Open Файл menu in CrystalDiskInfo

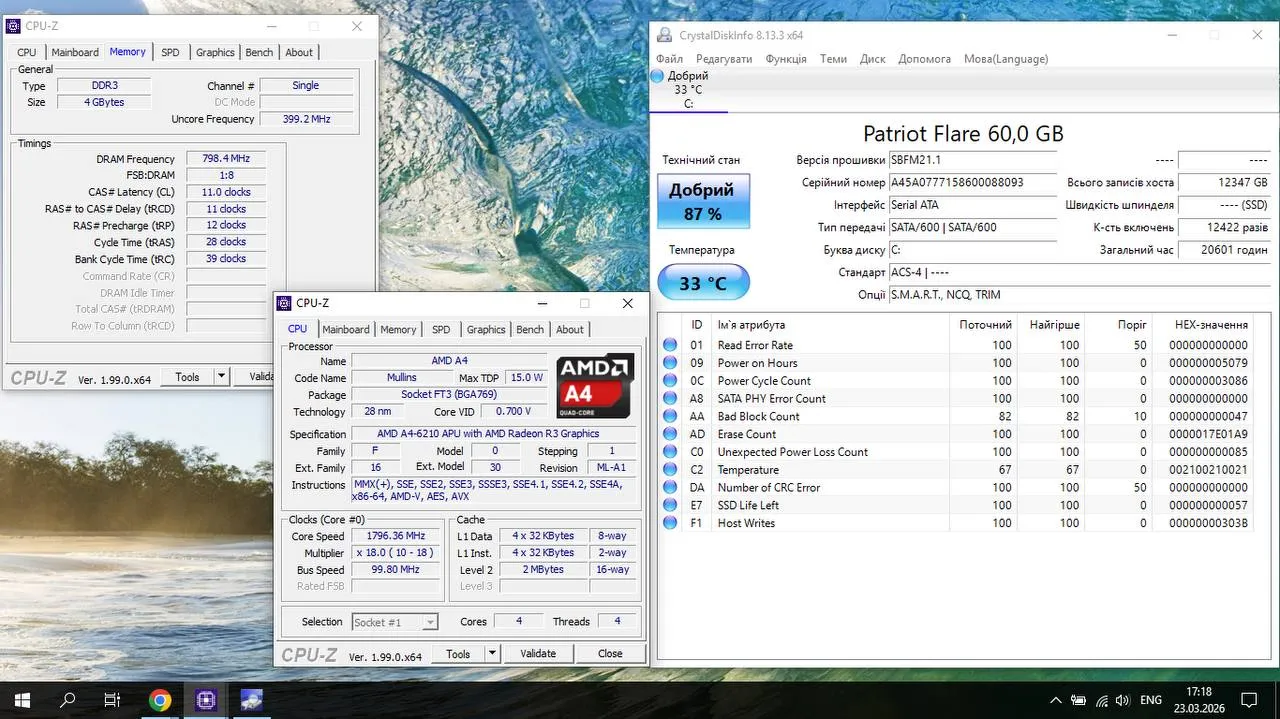pyautogui.click(x=669, y=59)
